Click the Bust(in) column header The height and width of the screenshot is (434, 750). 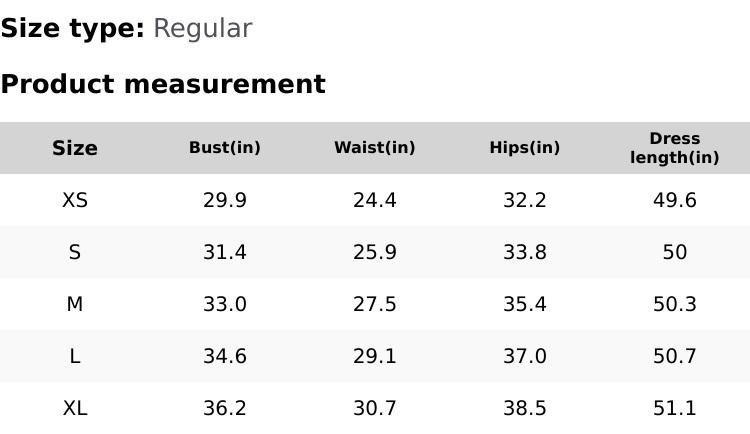[225, 148]
